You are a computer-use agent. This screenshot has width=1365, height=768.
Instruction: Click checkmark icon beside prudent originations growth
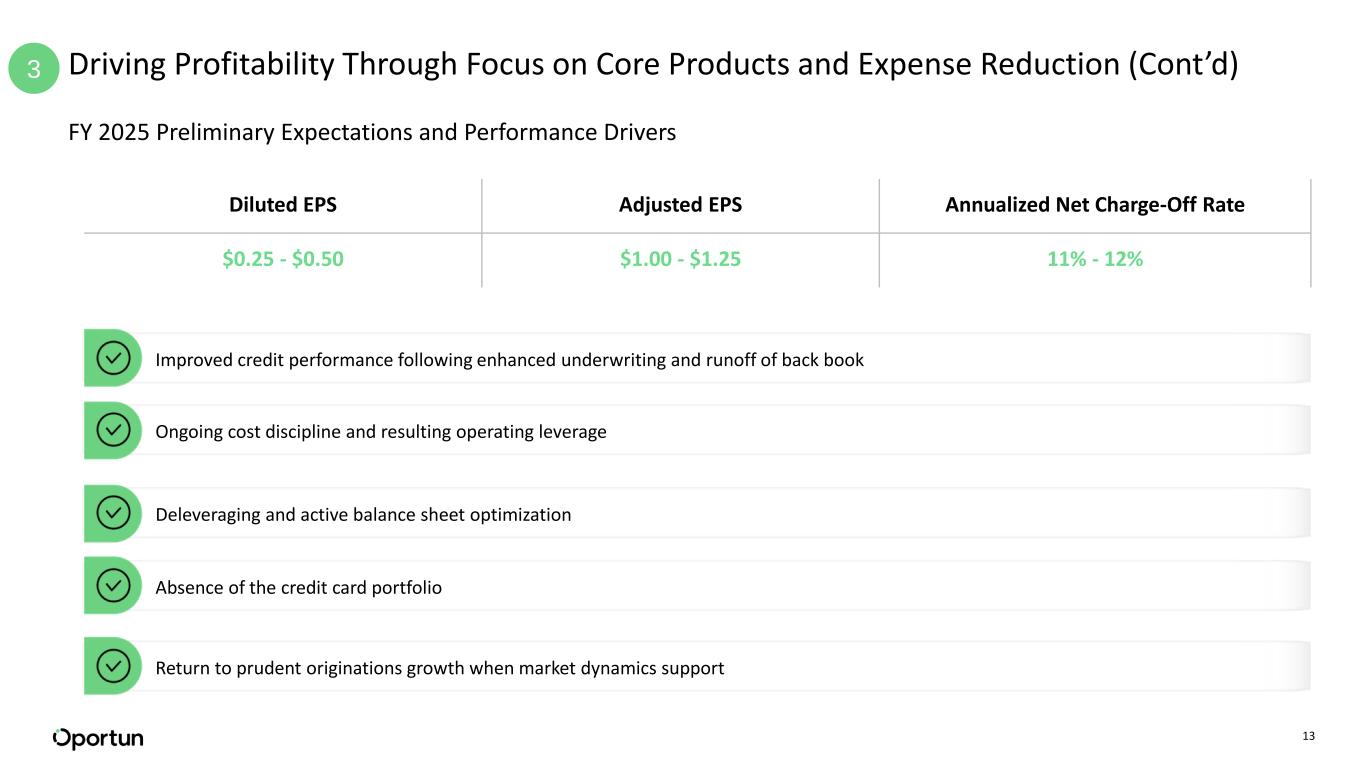tap(114, 666)
